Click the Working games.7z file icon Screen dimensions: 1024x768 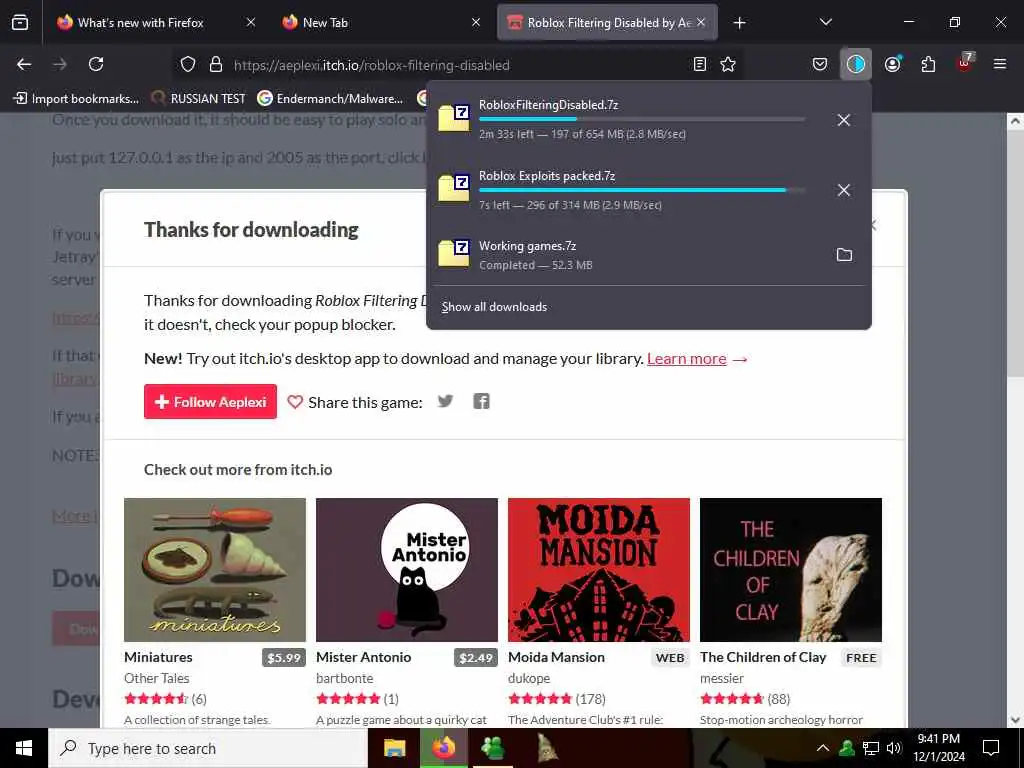tap(454, 253)
